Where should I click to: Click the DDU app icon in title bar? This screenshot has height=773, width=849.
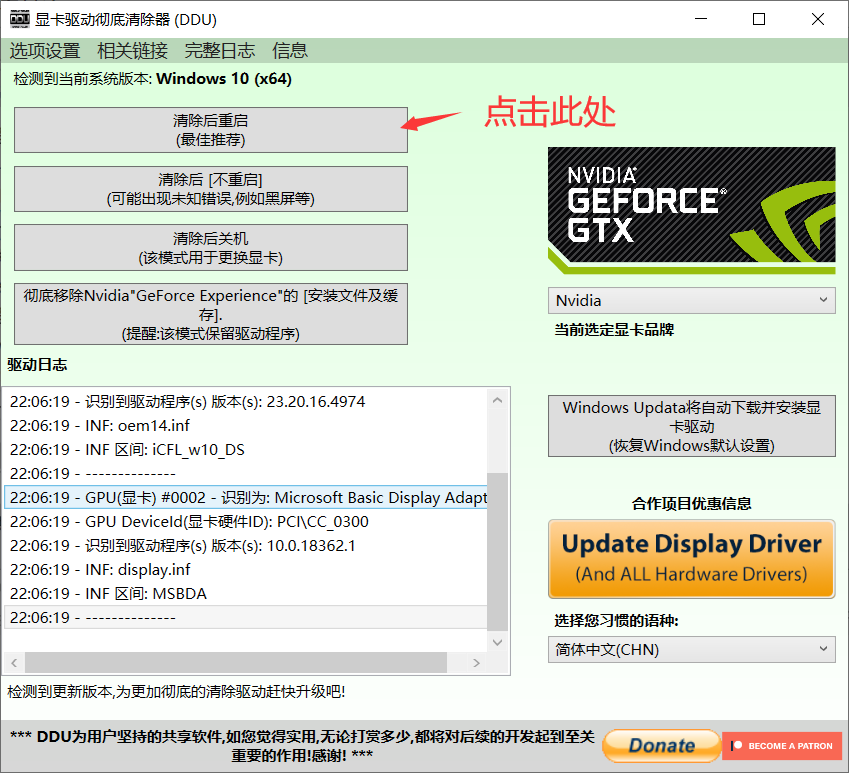(19, 19)
